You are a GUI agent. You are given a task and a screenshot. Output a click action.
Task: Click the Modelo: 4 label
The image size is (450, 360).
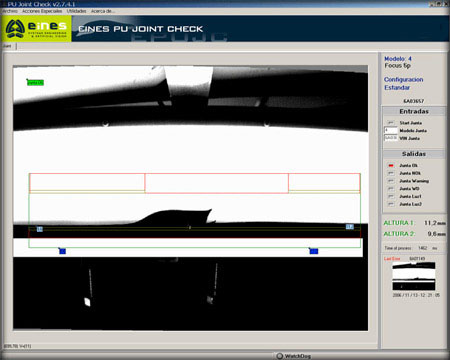(398, 59)
